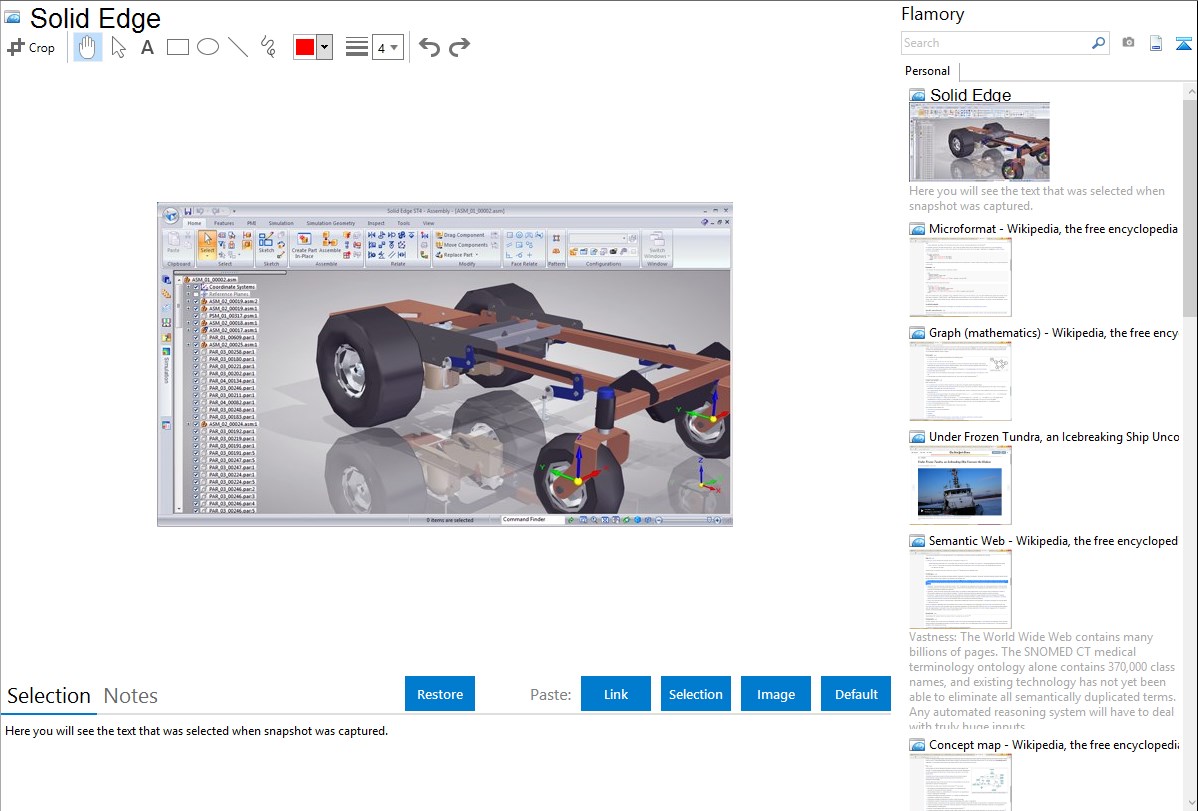Click the selection text below the Selection tab
Screen dimensions: 1198x811
[196, 731]
